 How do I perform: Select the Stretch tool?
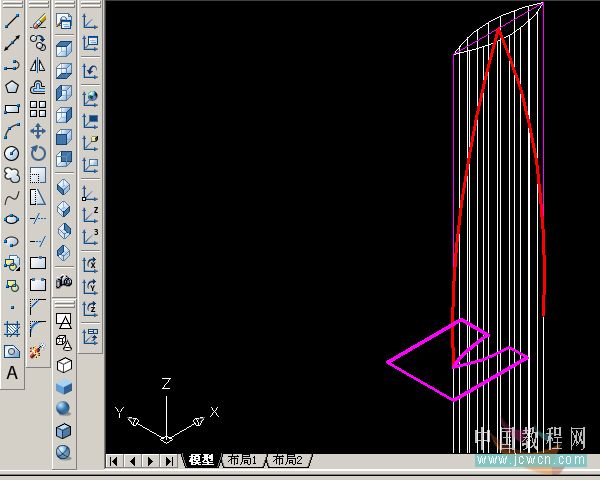(x=38, y=197)
